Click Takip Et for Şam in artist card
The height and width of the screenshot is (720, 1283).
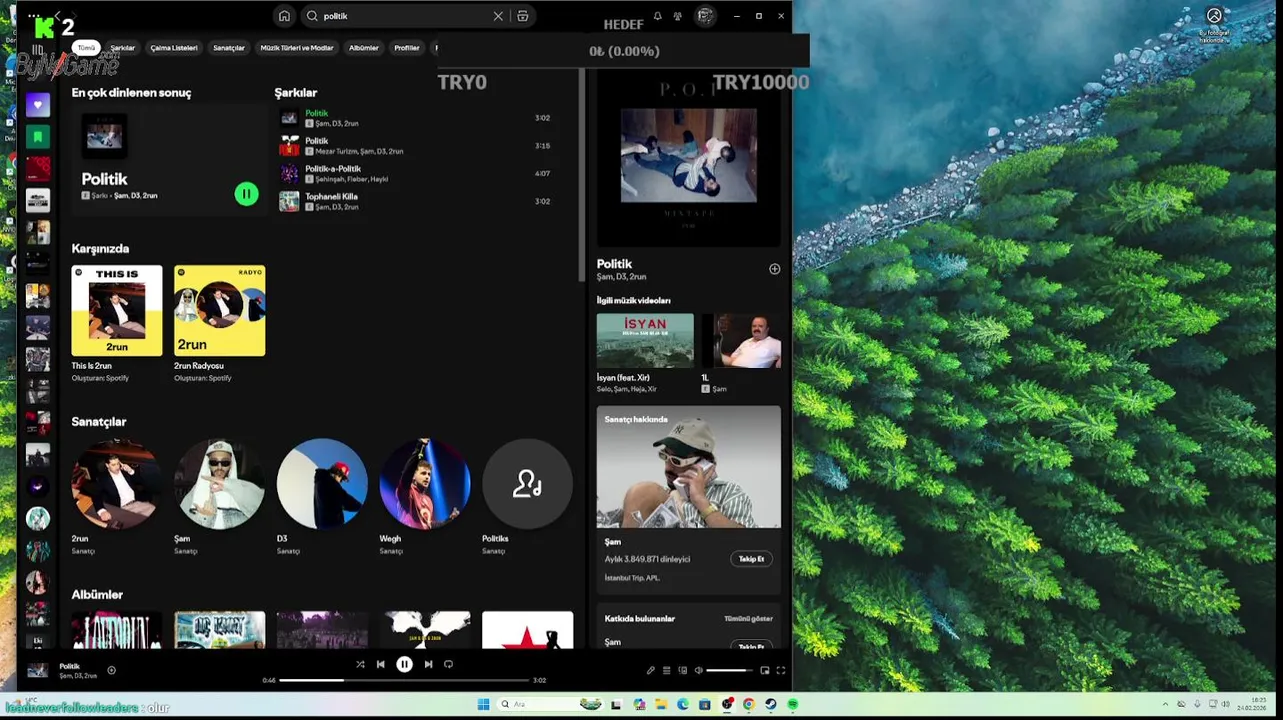pyautogui.click(x=751, y=559)
